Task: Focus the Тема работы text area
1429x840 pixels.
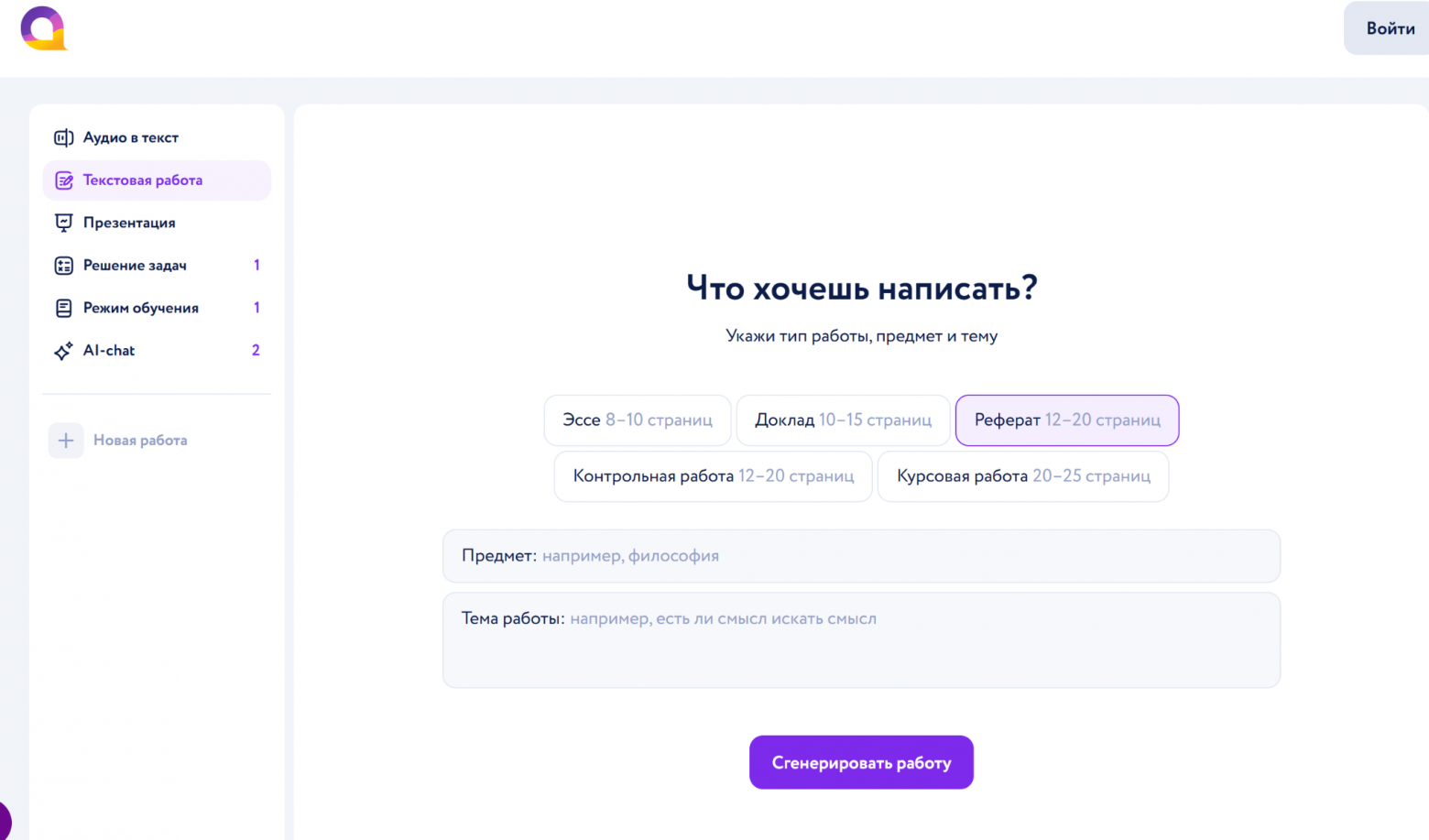Action: [861, 640]
